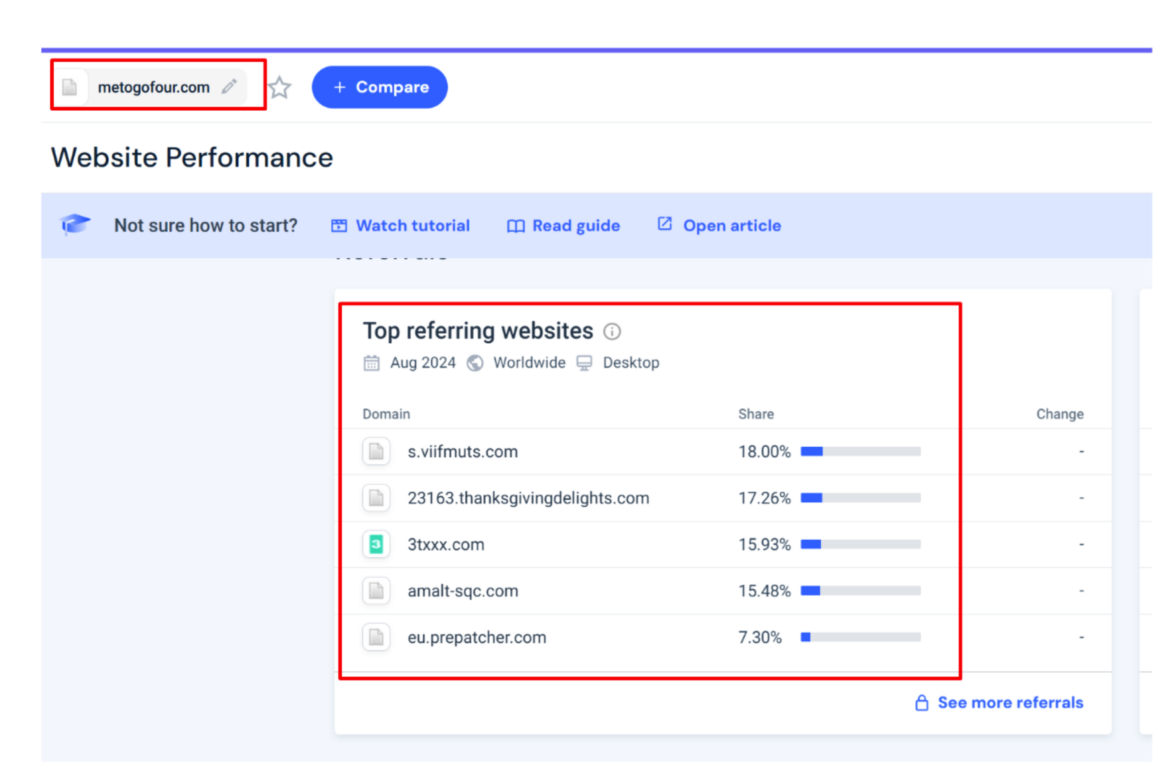Open the s.viifmuts.com domain link
Image resolution: width=1176 pixels, height=772 pixels.
click(463, 452)
